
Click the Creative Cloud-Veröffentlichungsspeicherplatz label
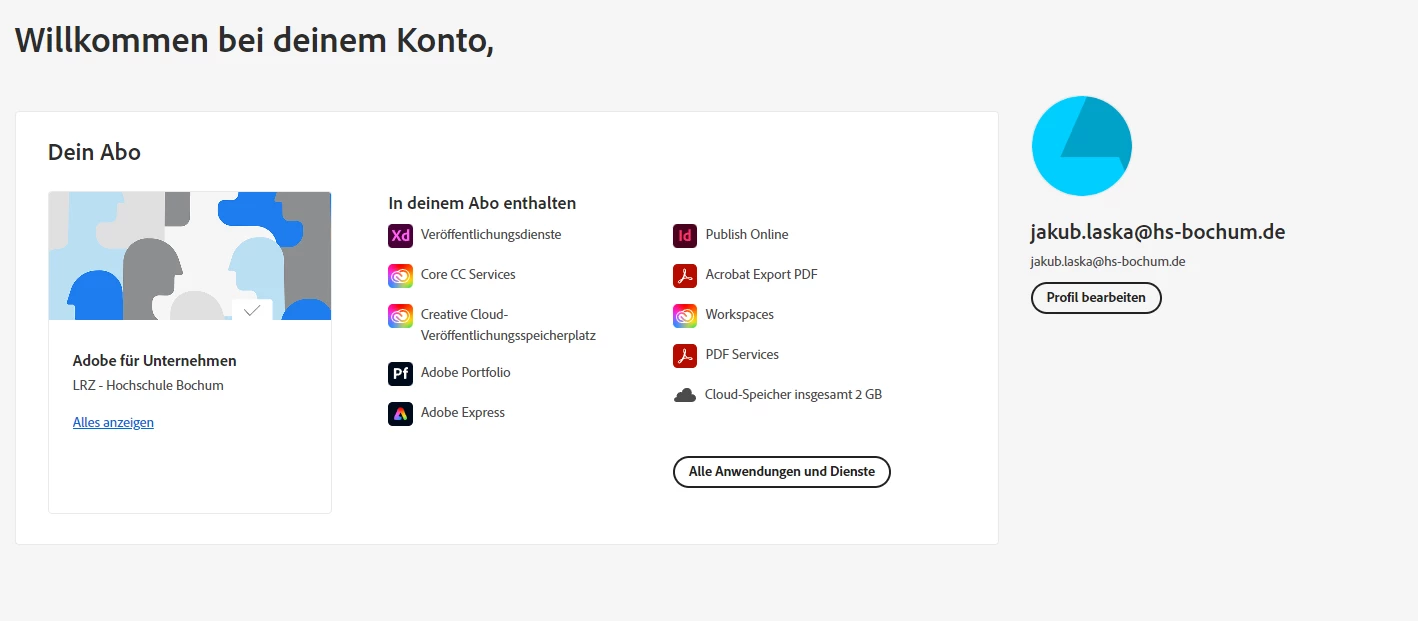point(508,325)
